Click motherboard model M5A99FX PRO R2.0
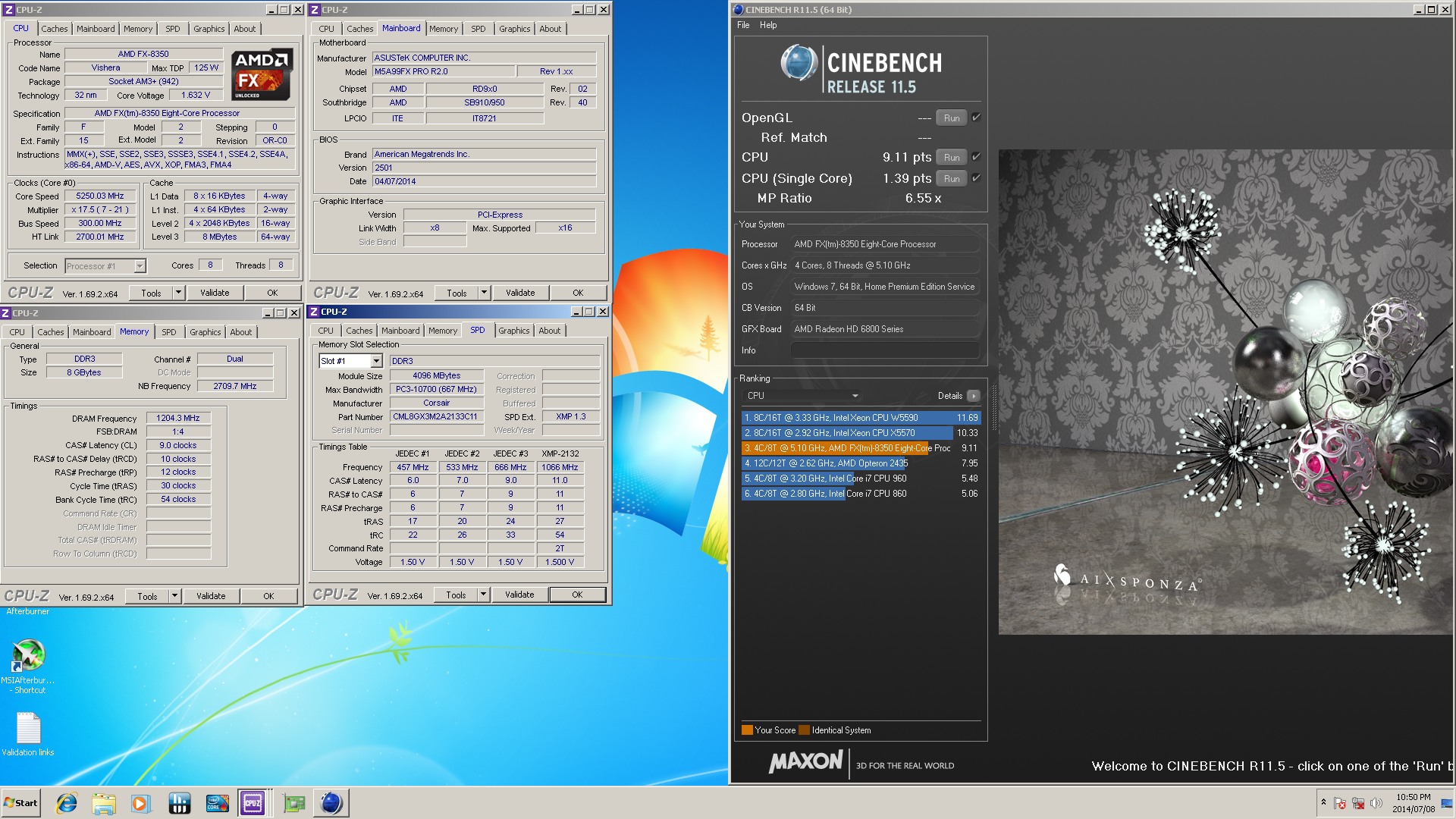Image resolution: width=1456 pixels, height=819 pixels. point(444,71)
